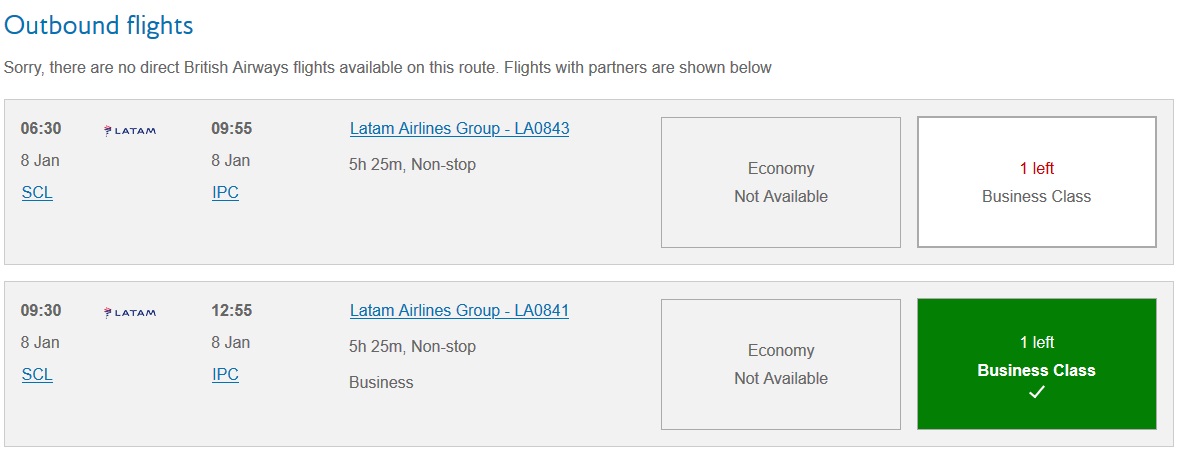The image size is (1180, 452).
Task: Choose Economy Not Available box for LA0841
Action: coord(780,364)
